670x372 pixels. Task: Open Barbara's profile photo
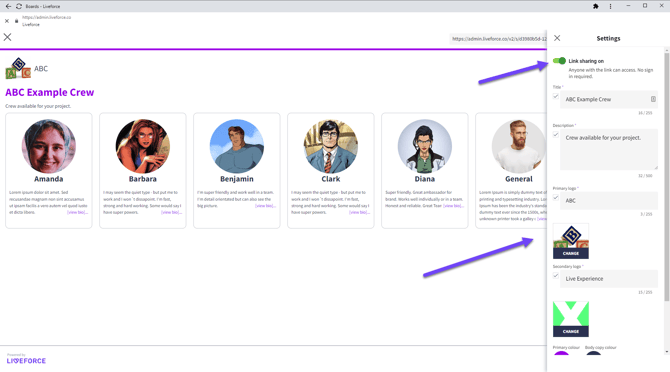(x=143, y=146)
